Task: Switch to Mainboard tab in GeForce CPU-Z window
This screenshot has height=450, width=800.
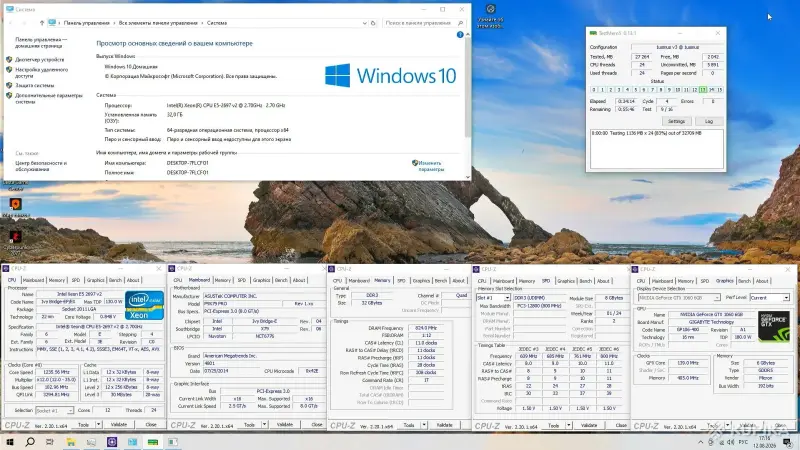Action: point(662,281)
